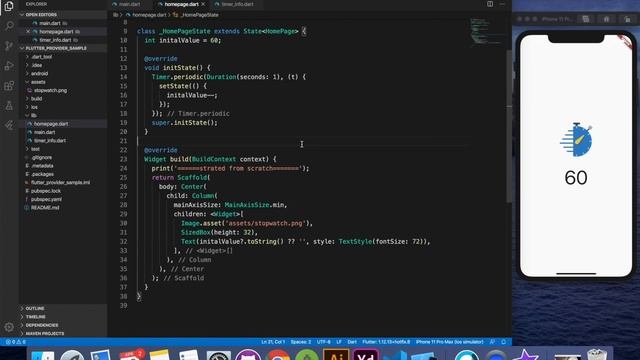Click the Simulator Home toolbar icon
This screenshot has width=640, height=360.
coord(606,19)
